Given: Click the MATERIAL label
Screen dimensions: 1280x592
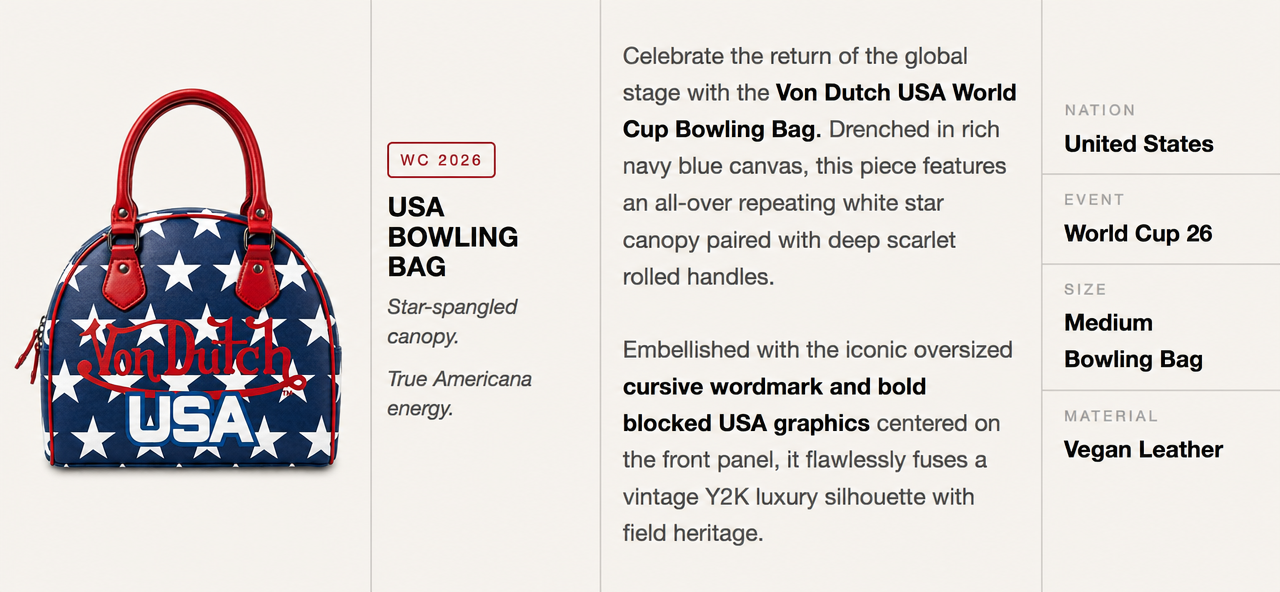Looking at the screenshot, I should 1111,416.
